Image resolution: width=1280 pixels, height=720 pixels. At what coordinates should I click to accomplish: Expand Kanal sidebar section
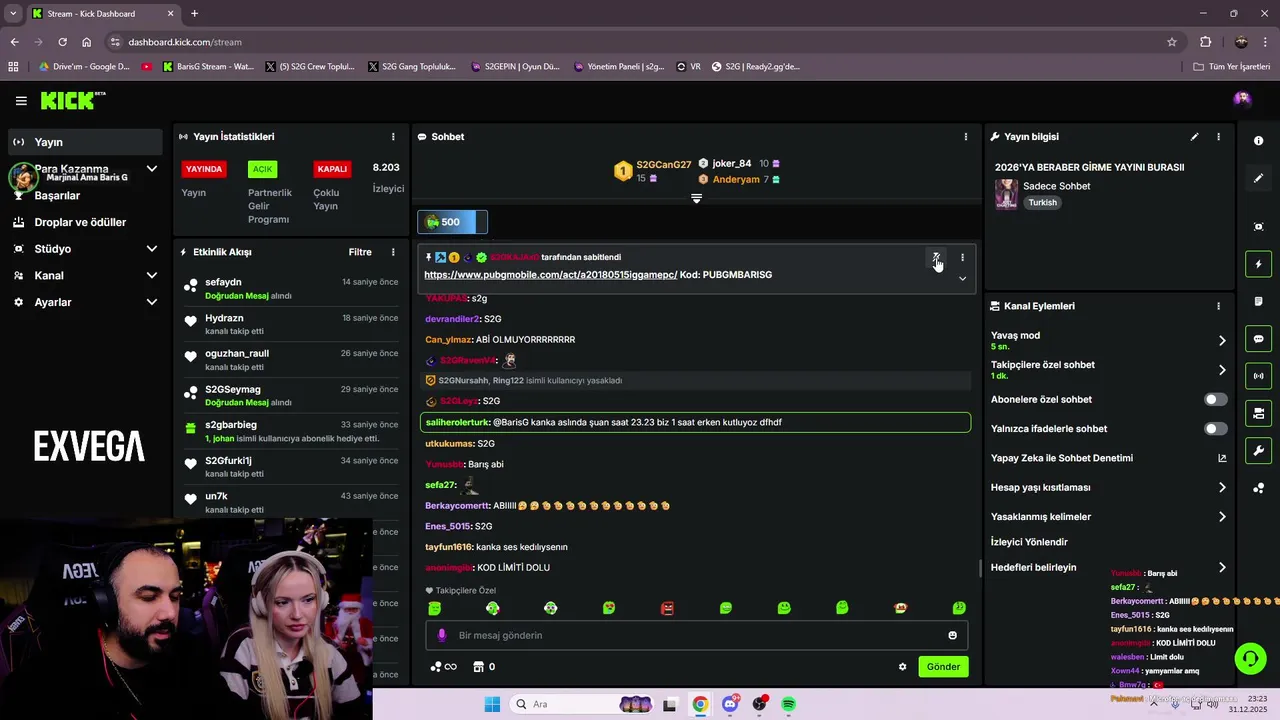tap(152, 275)
